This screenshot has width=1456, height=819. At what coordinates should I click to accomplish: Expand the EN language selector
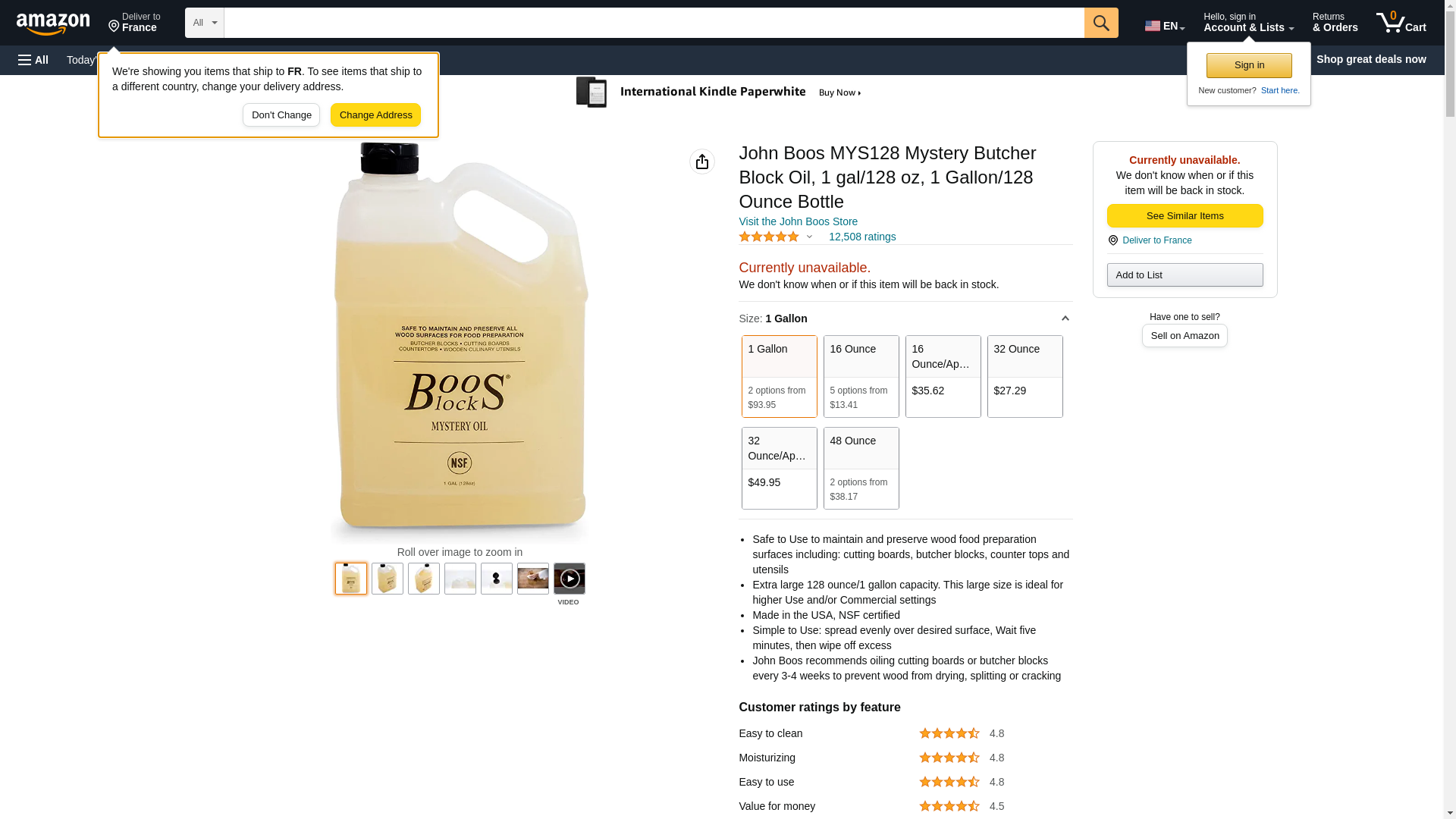(x=1165, y=26)
